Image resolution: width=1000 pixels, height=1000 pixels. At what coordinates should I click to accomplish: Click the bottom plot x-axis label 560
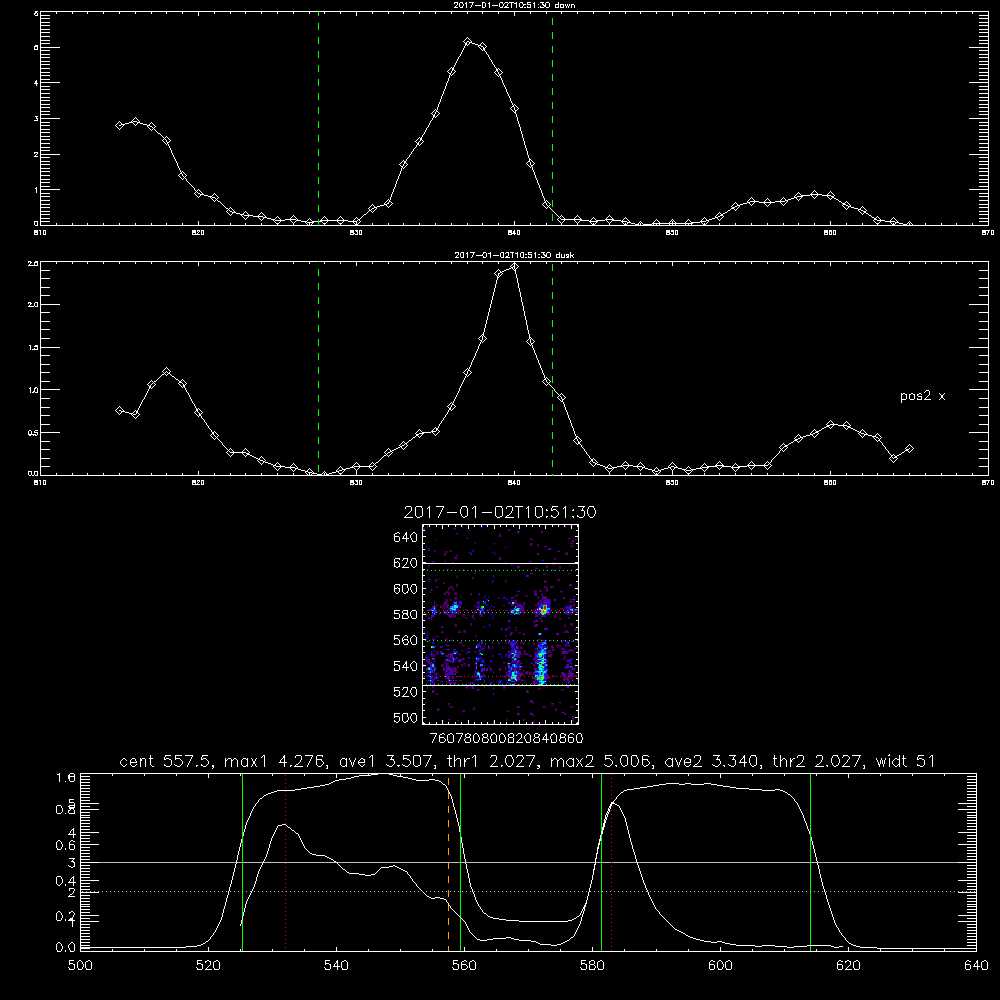coord(464,966)
